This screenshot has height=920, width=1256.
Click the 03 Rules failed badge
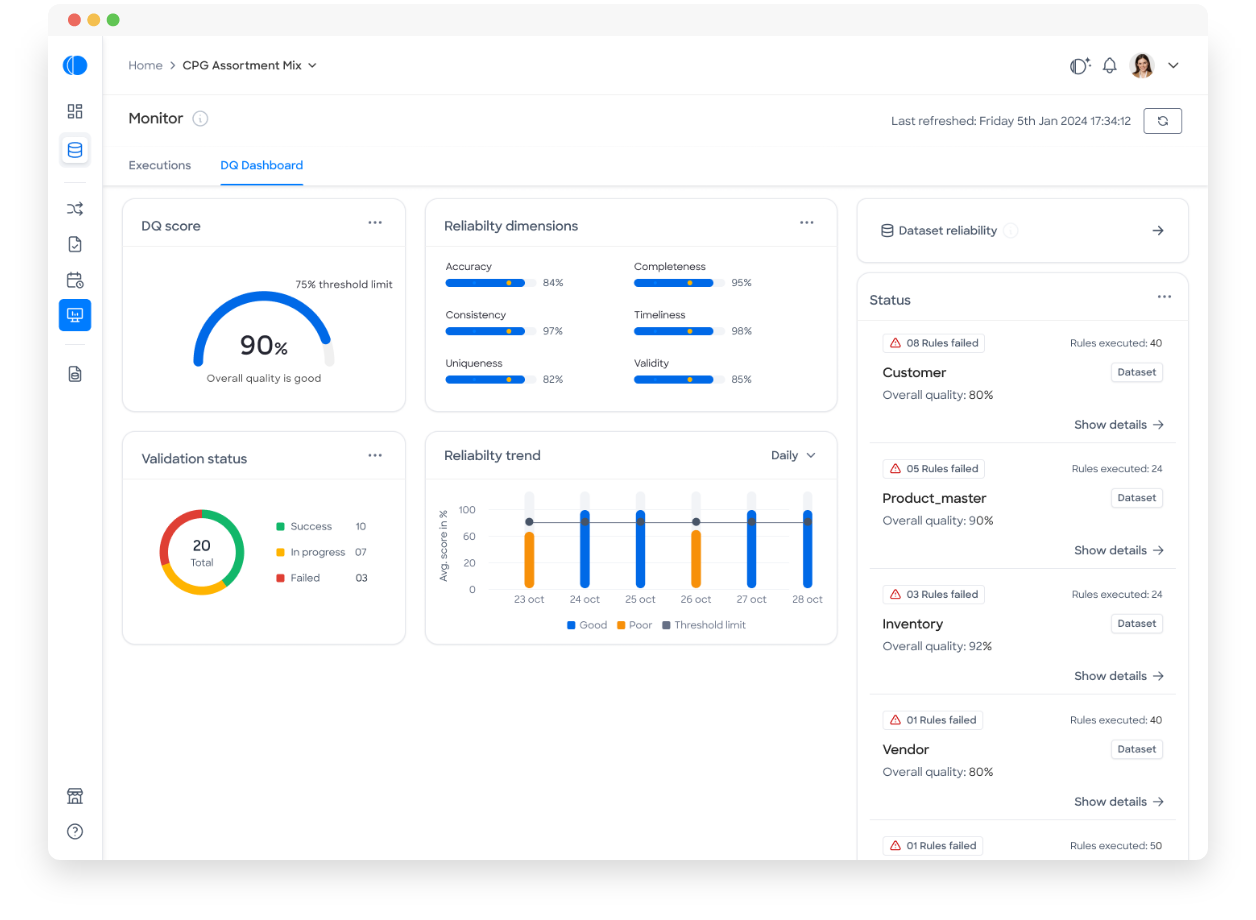click(934, 595)
